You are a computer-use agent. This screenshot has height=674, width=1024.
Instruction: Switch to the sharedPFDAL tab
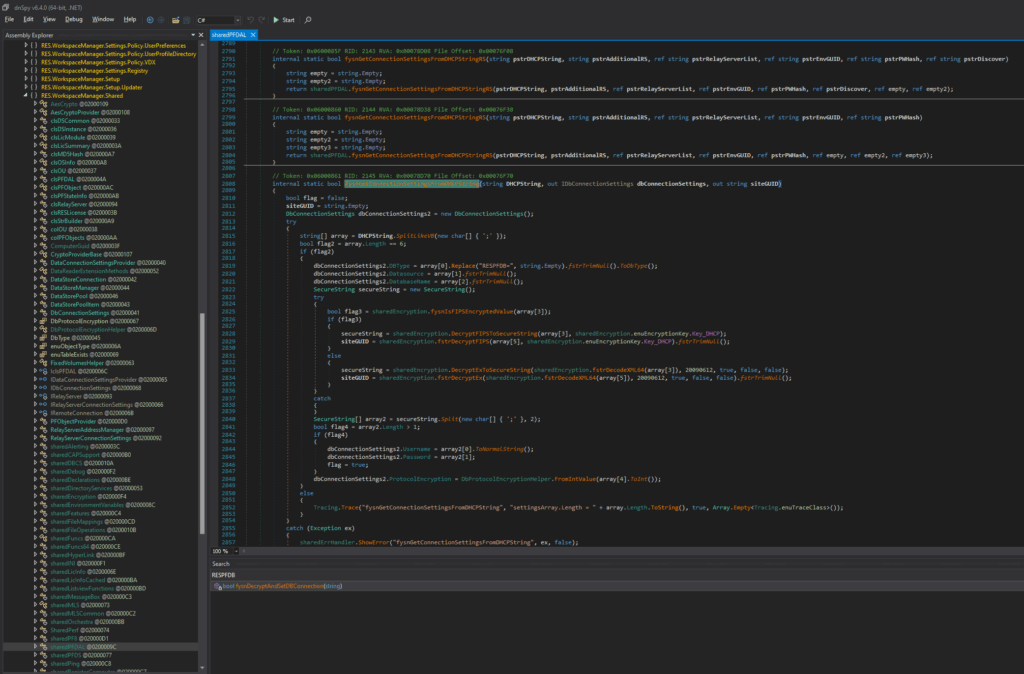[229, 34]
